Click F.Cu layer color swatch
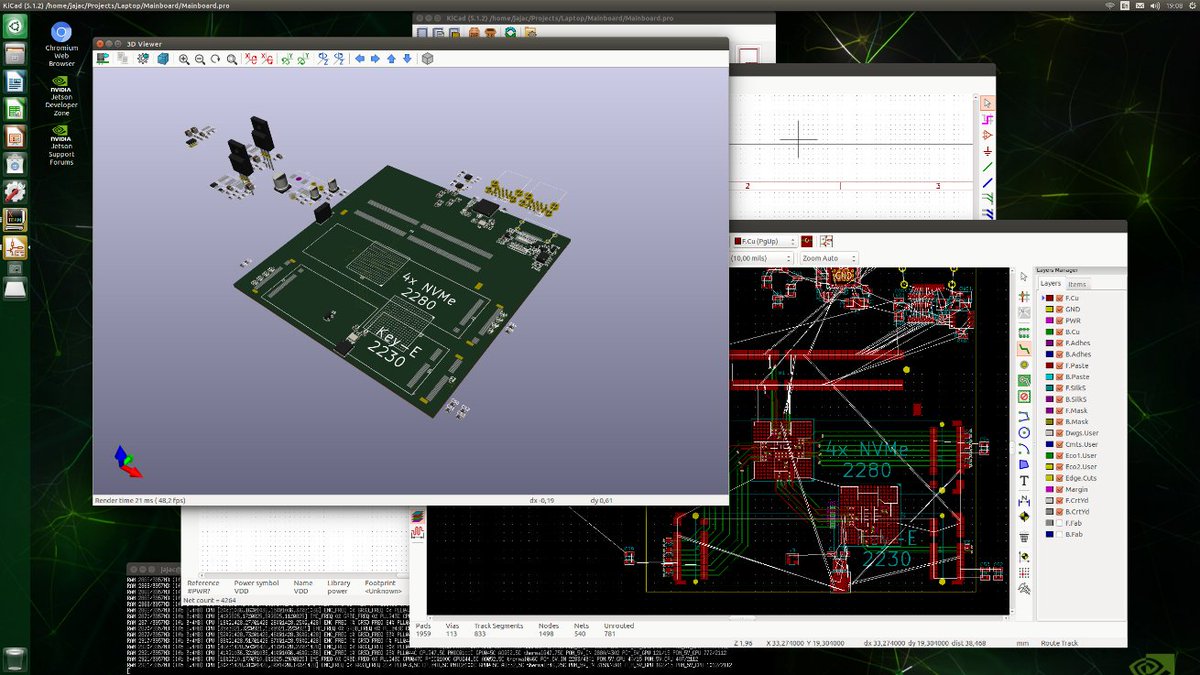The width and height of the screenshot is (1200, 675). point(1049,298)
